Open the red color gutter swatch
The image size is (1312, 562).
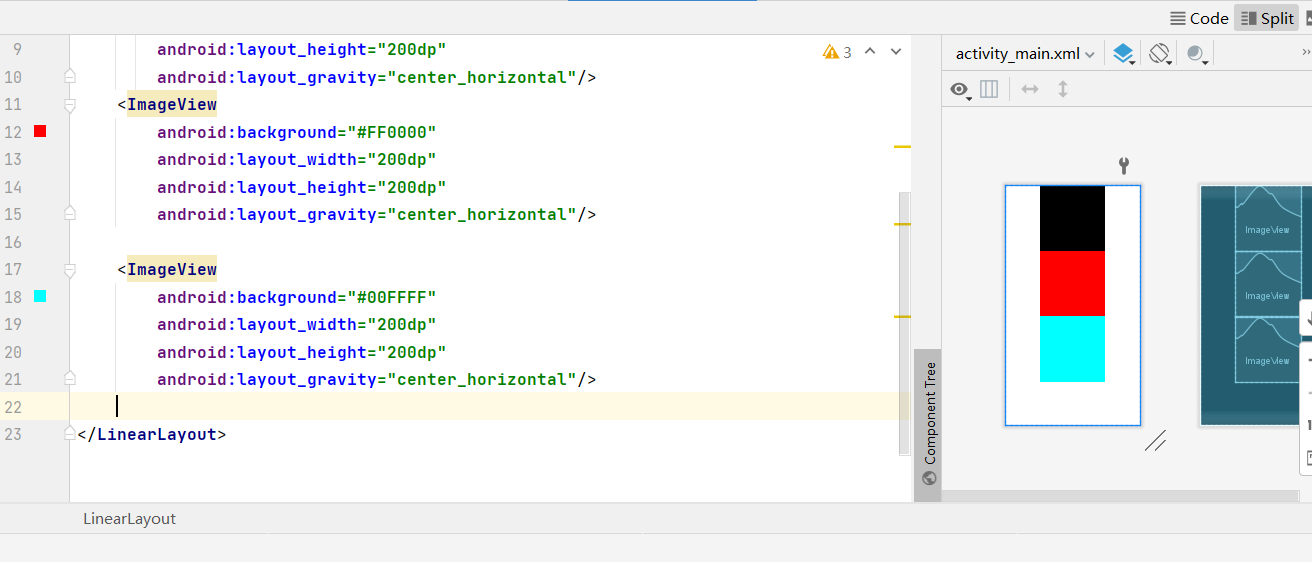pyautogui.click(x=40, y=131)
